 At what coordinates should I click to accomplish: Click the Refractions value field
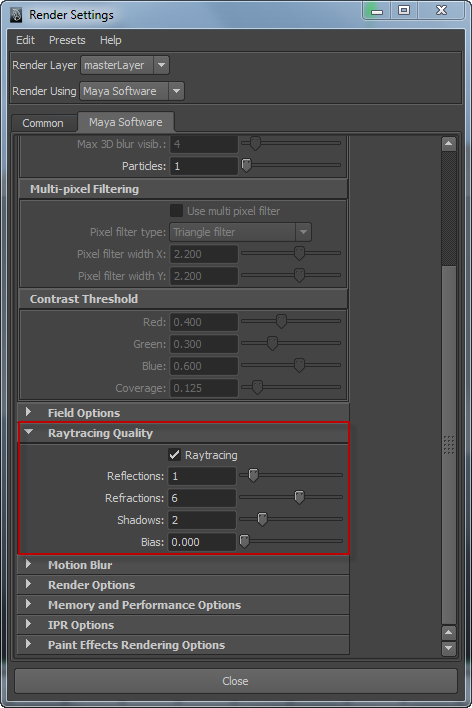pyautogui.click(x=202, y=498)
